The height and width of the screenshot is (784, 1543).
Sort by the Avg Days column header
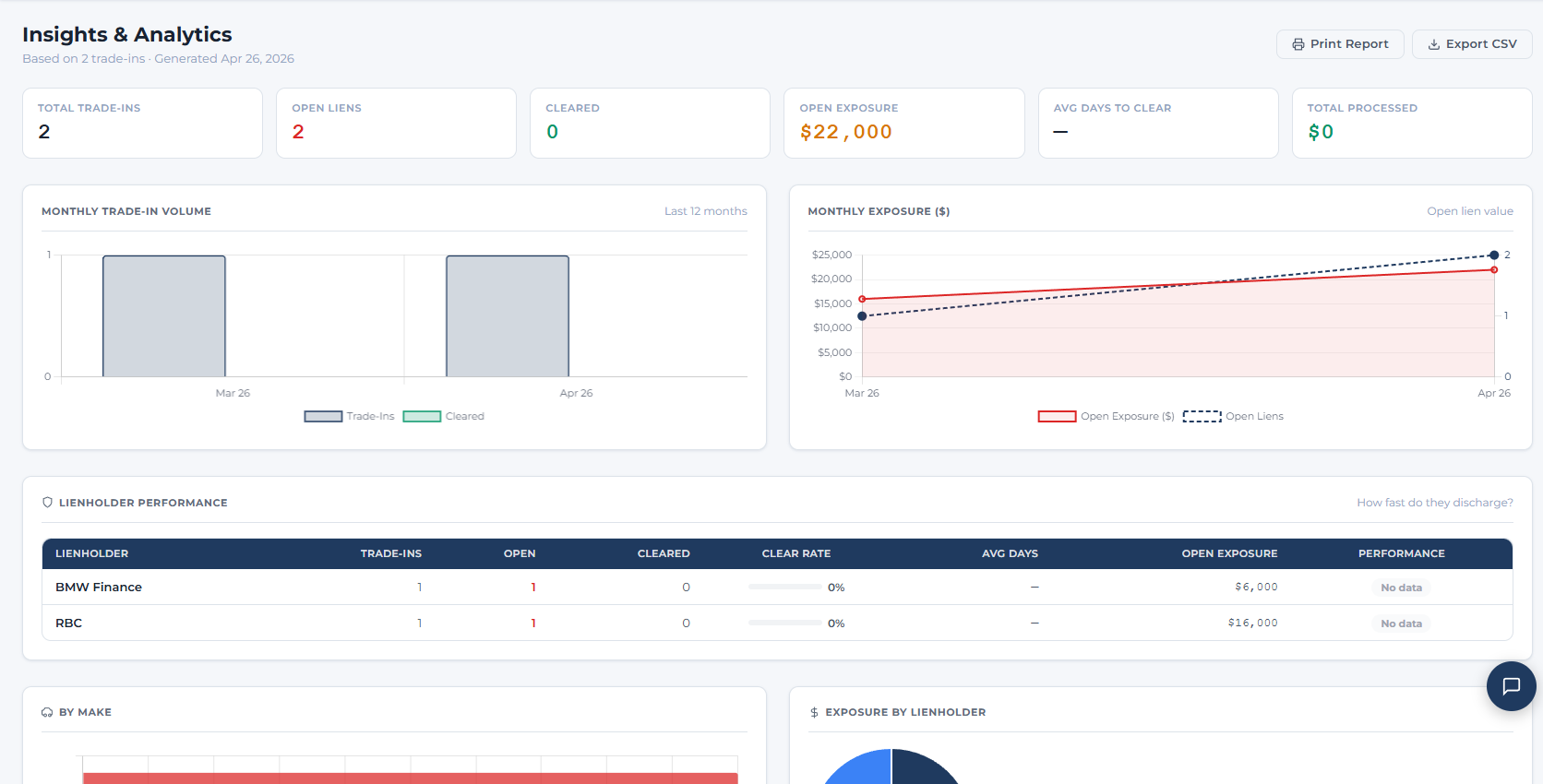1010,553
